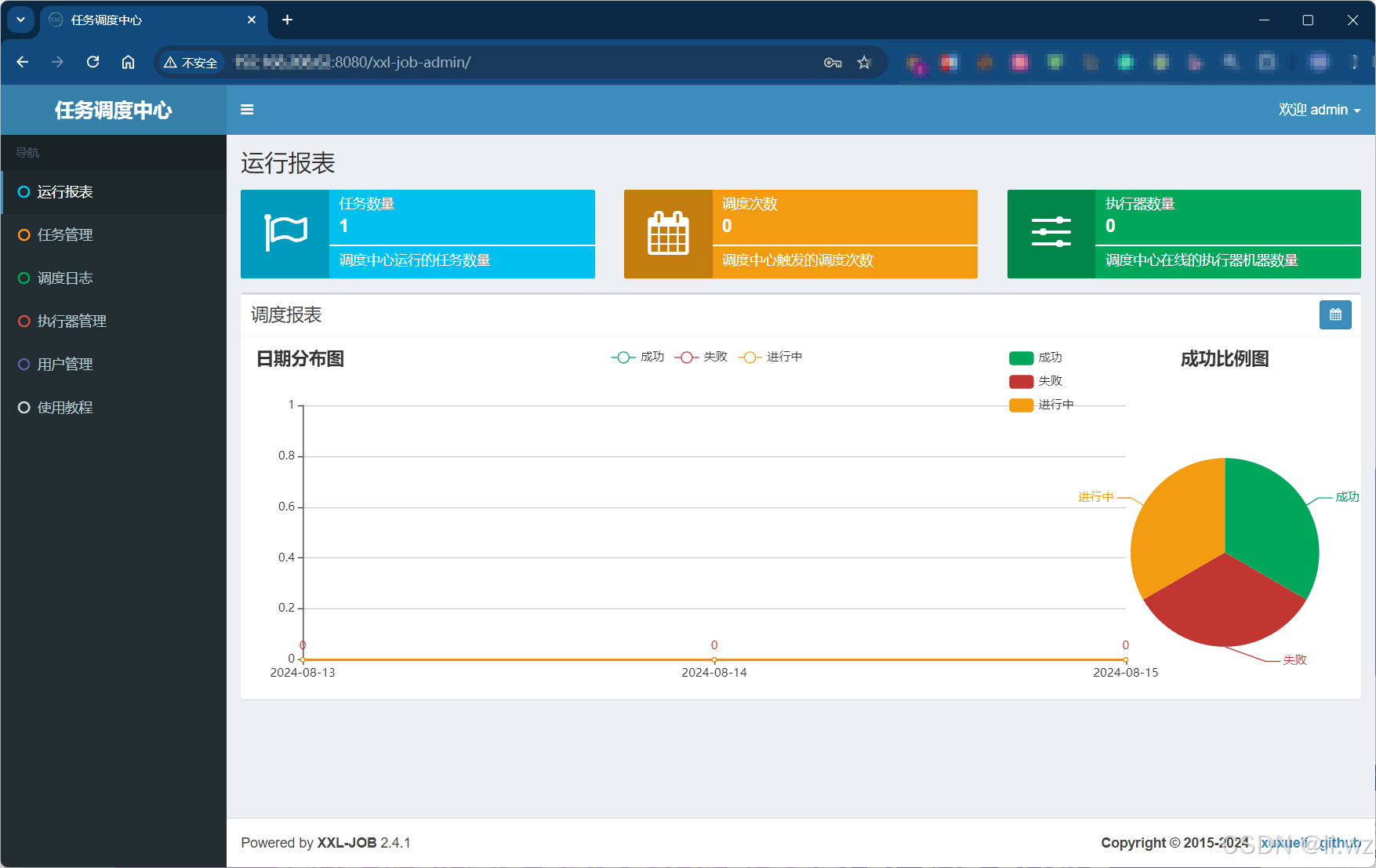Click the password key icon in address bar
The image size is (1376, 868).
coord(833,63)
